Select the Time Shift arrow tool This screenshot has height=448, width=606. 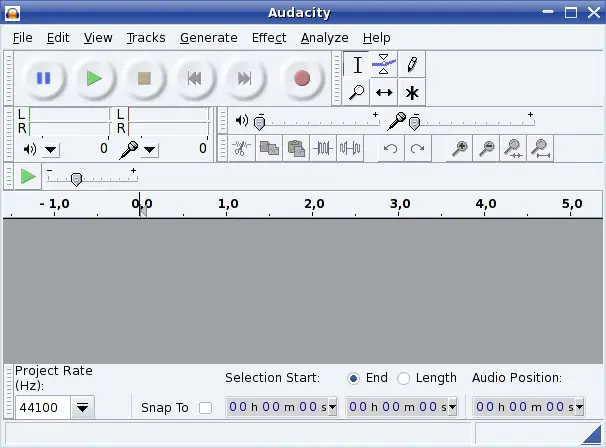coord(384,93)
